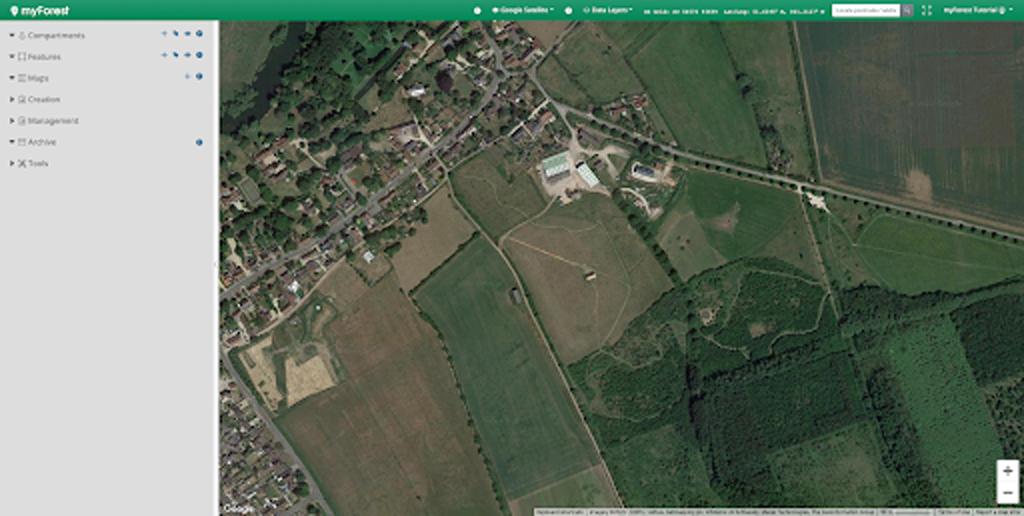This screenshot has height=516, width=1024.
Task: Click the edit icon for Compartments
Action: pyautogui.click(x=175, y=34)
